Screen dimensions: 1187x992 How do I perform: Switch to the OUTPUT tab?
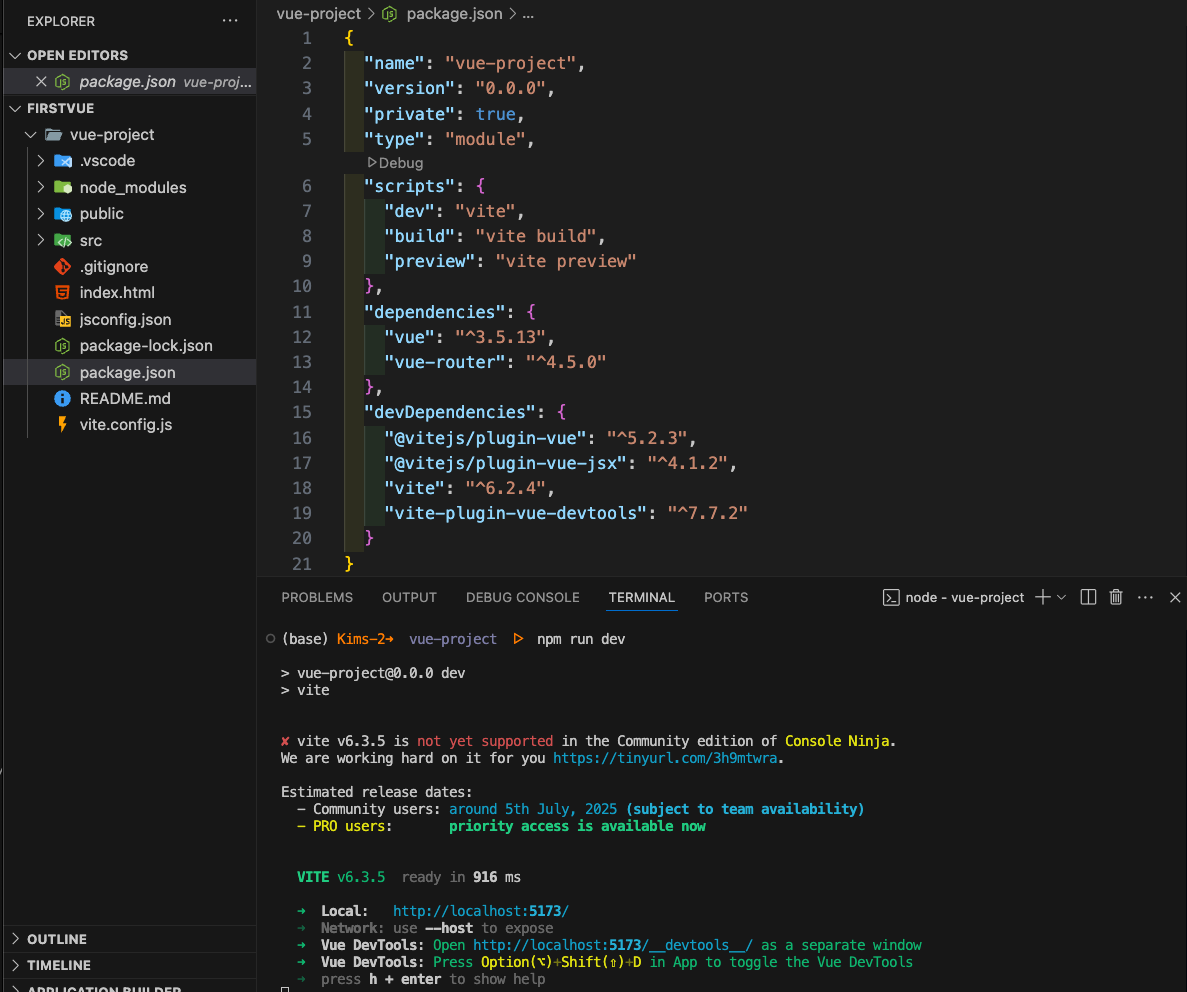[410, 597]
